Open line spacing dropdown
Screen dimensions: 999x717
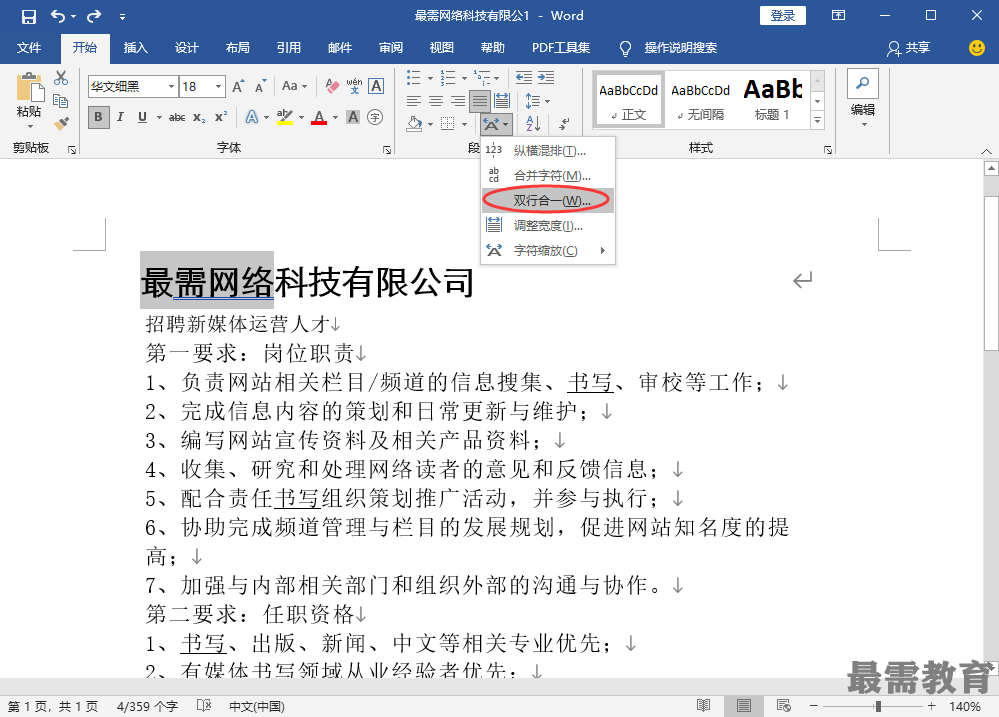click(537, 101)
